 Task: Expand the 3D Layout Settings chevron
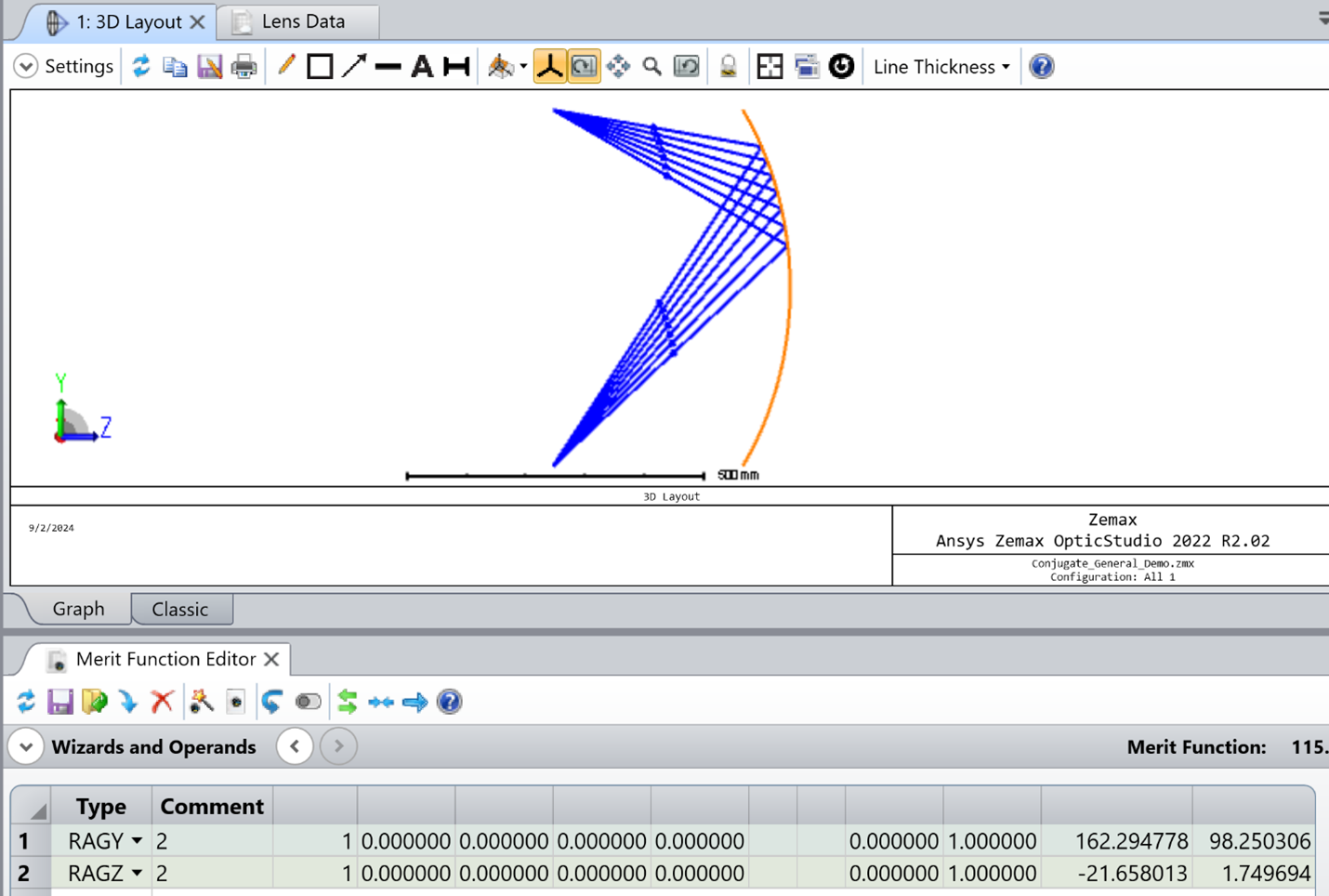tap(26, 66)
